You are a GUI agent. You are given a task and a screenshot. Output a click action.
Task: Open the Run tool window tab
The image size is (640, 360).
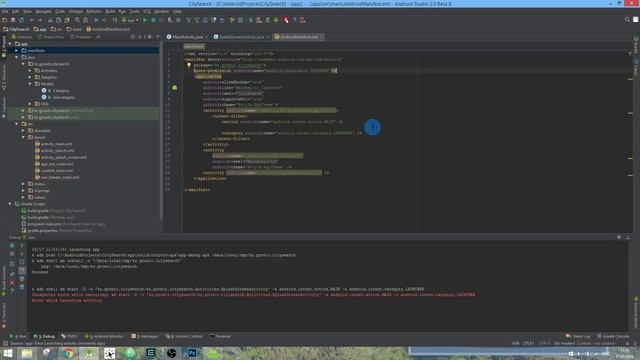18,336
